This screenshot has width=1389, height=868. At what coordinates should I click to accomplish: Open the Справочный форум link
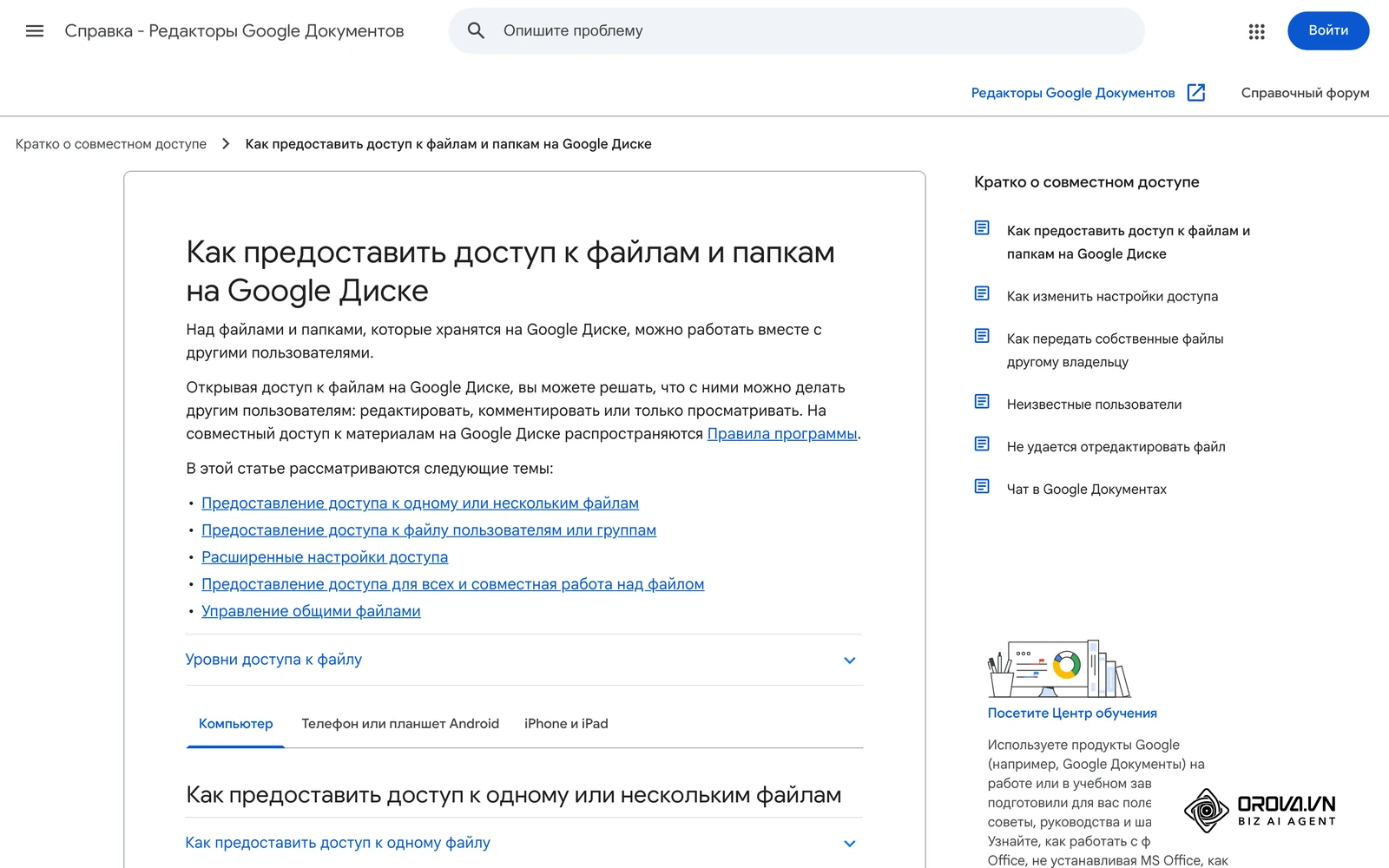[1305, 93]
